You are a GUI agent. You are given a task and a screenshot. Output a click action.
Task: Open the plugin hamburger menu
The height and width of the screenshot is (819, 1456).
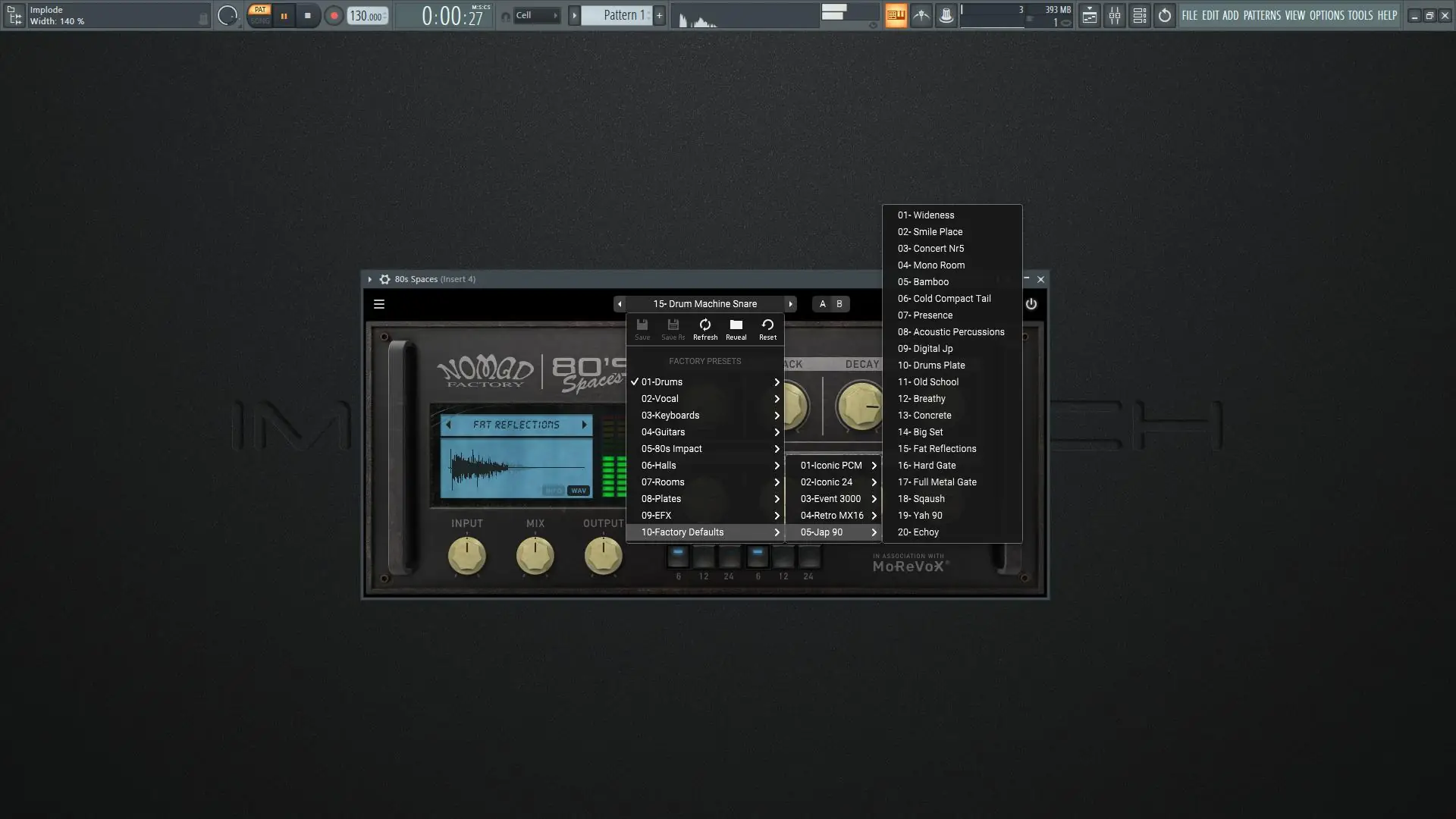[379, 304]
